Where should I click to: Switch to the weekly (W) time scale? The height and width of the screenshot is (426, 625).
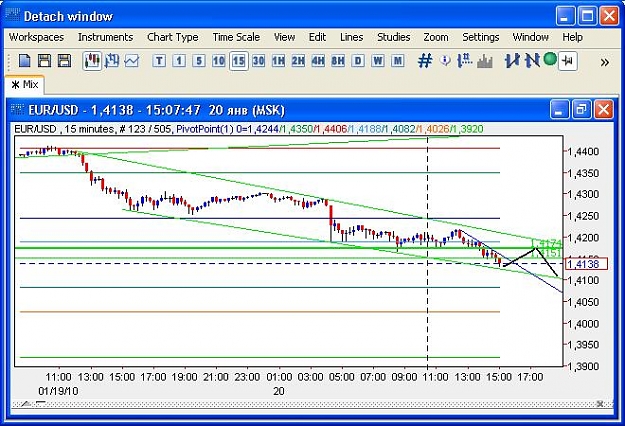pyautogui.click(x=378, y=61)
